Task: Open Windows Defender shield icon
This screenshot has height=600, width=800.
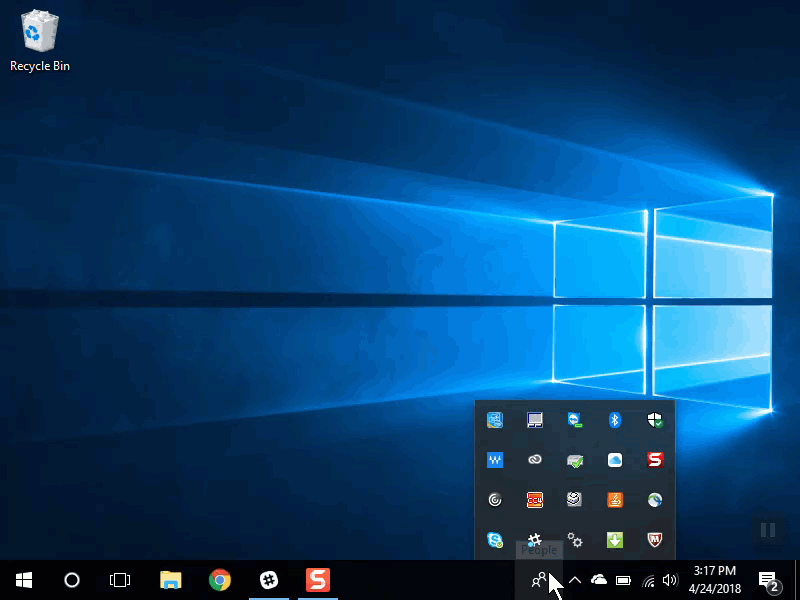Action: pyautogui.click(x=655, y=420)
